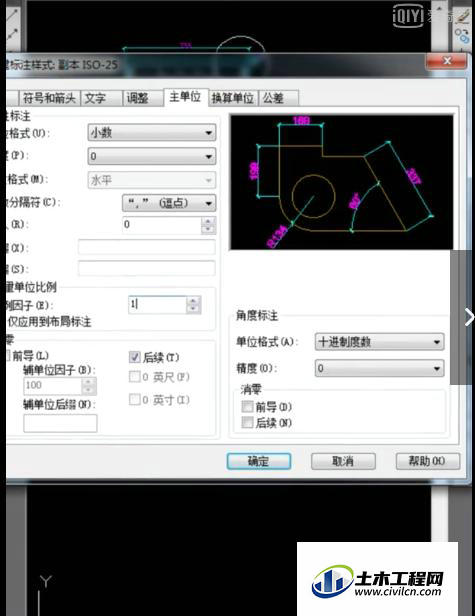The height and width of the screenshot is (616, 475).
Task: Open the angle precision 精度 (O) dropdown
Action: pos(380,368)
